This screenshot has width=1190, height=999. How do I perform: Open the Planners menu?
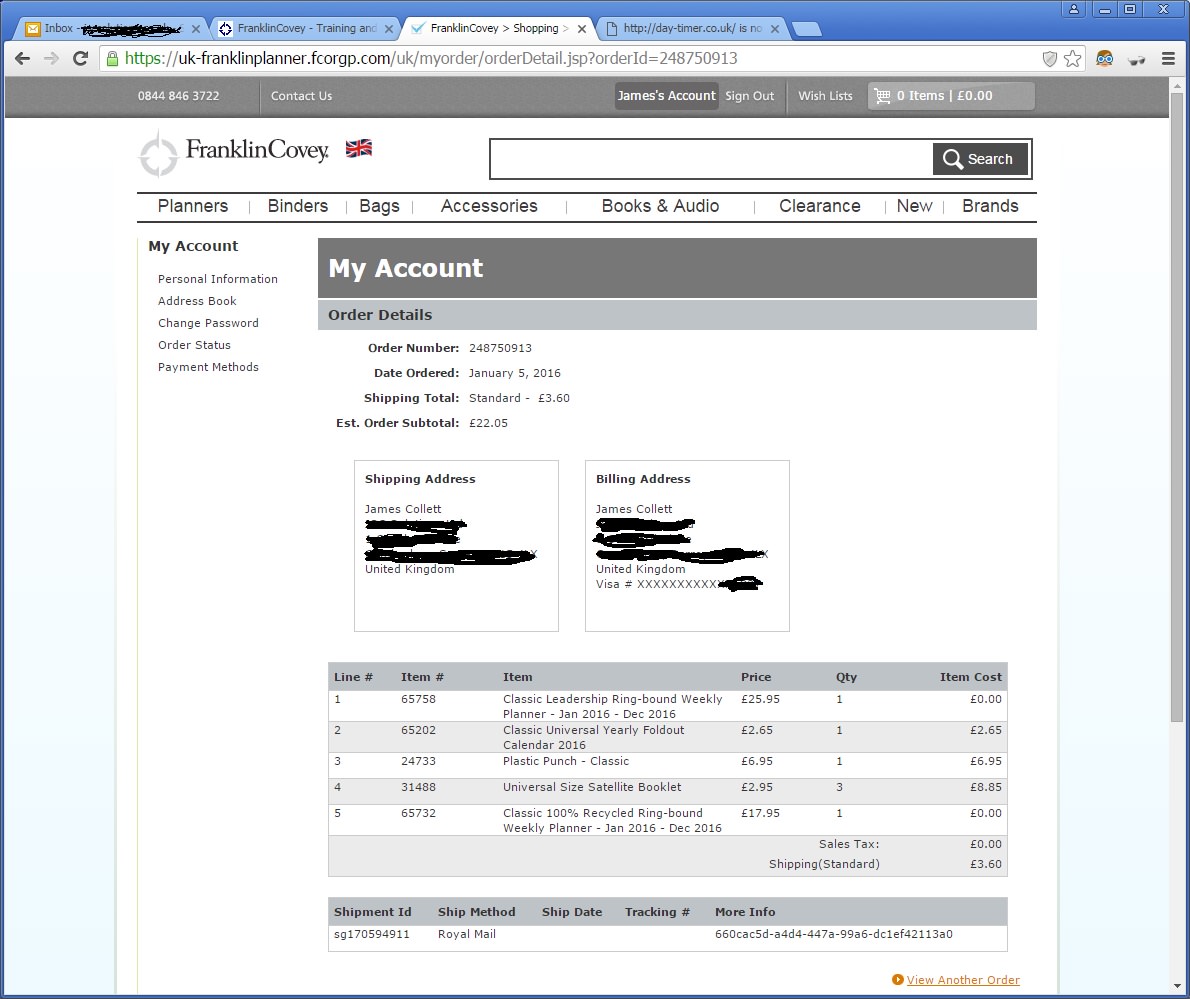pyautogui.click(x=193, y=206)
